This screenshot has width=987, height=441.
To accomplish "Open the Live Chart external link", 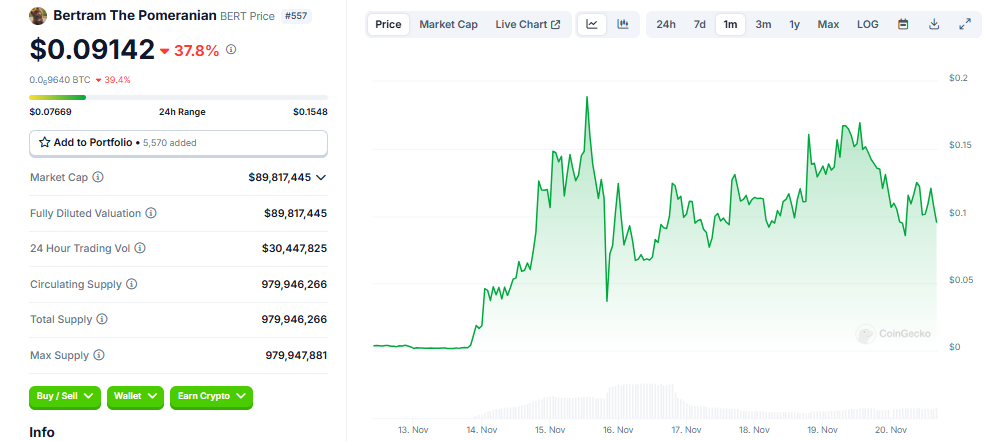I will tap(527, 25).
